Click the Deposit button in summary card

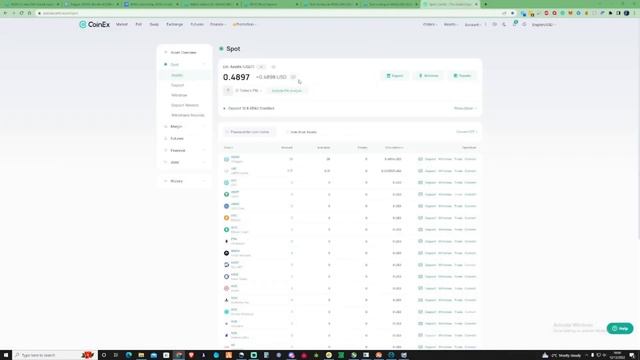395,76
